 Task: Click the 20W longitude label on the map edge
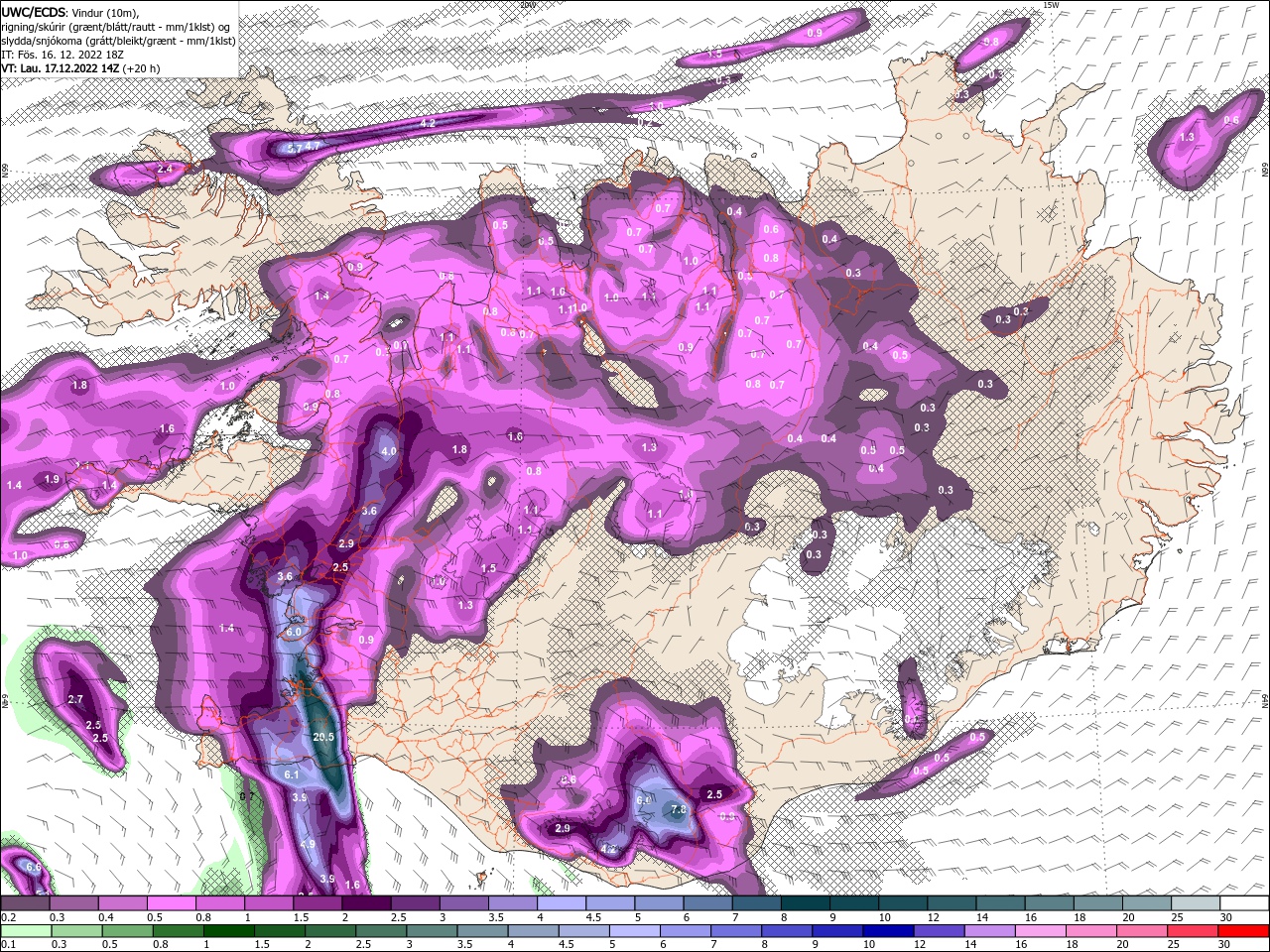point(527,5)
